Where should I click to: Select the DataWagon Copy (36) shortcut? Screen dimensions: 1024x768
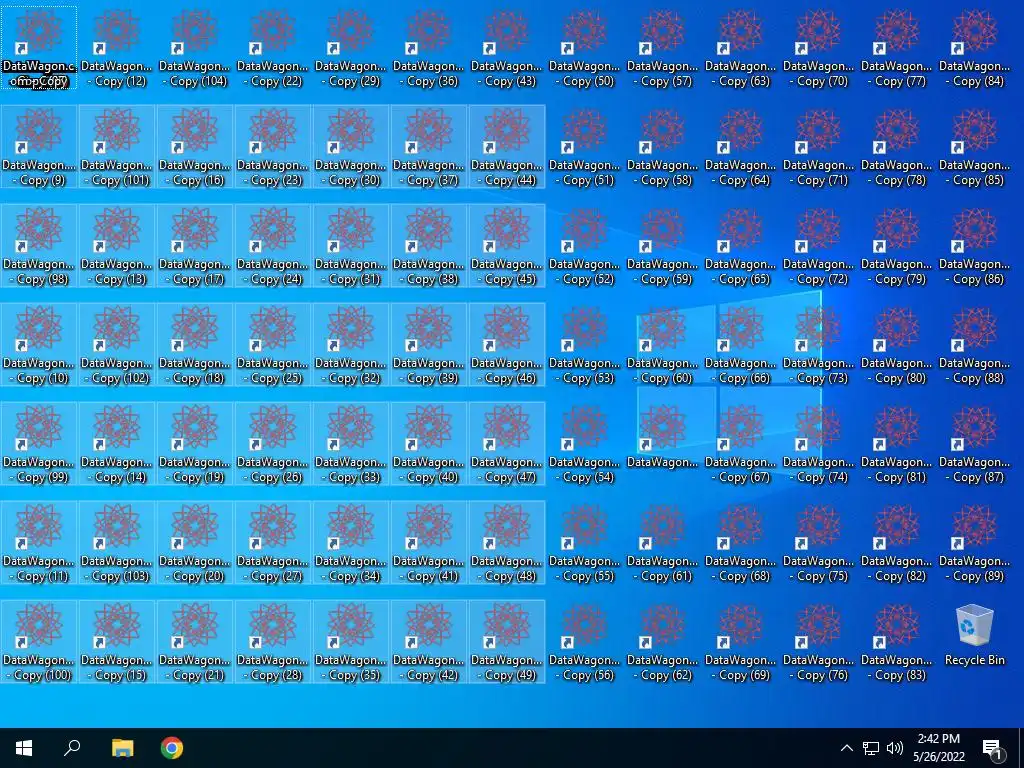coord(428,48)
